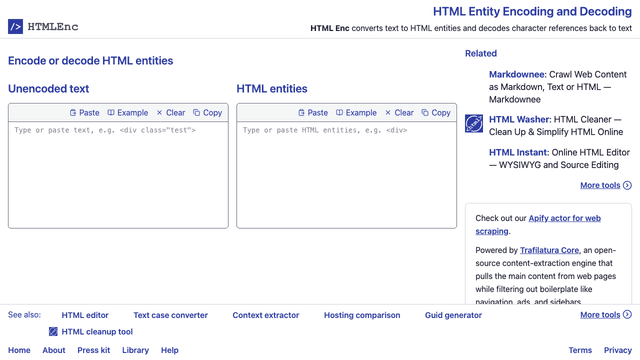Click Paste icon in HTML entities toolbar

pyautogui.click(x=301, y=113)
